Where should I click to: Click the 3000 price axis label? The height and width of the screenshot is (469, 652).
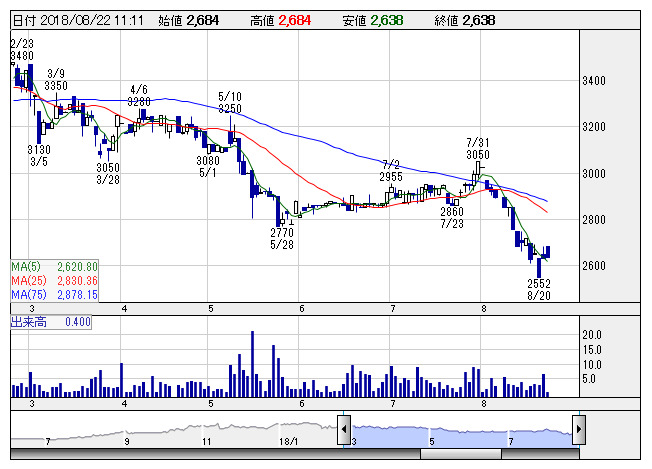[x=594, y=174]
